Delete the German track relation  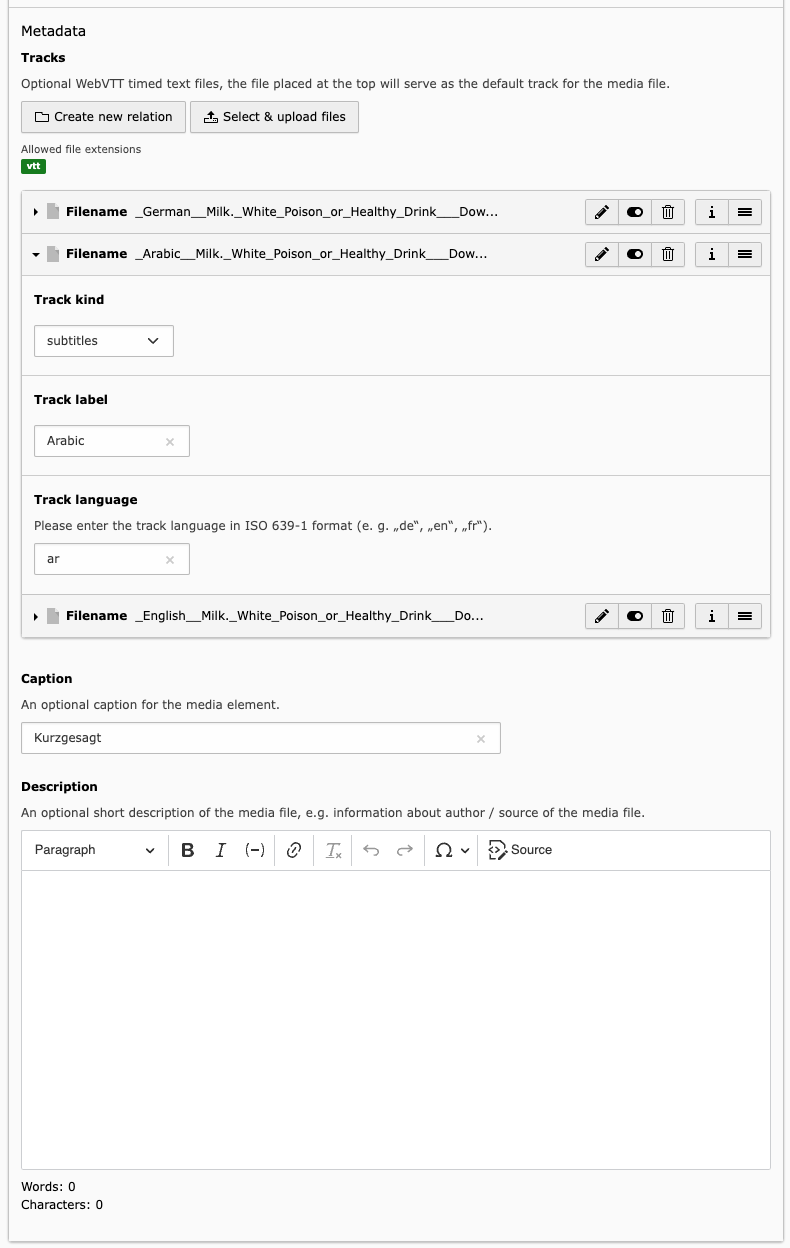668,212
